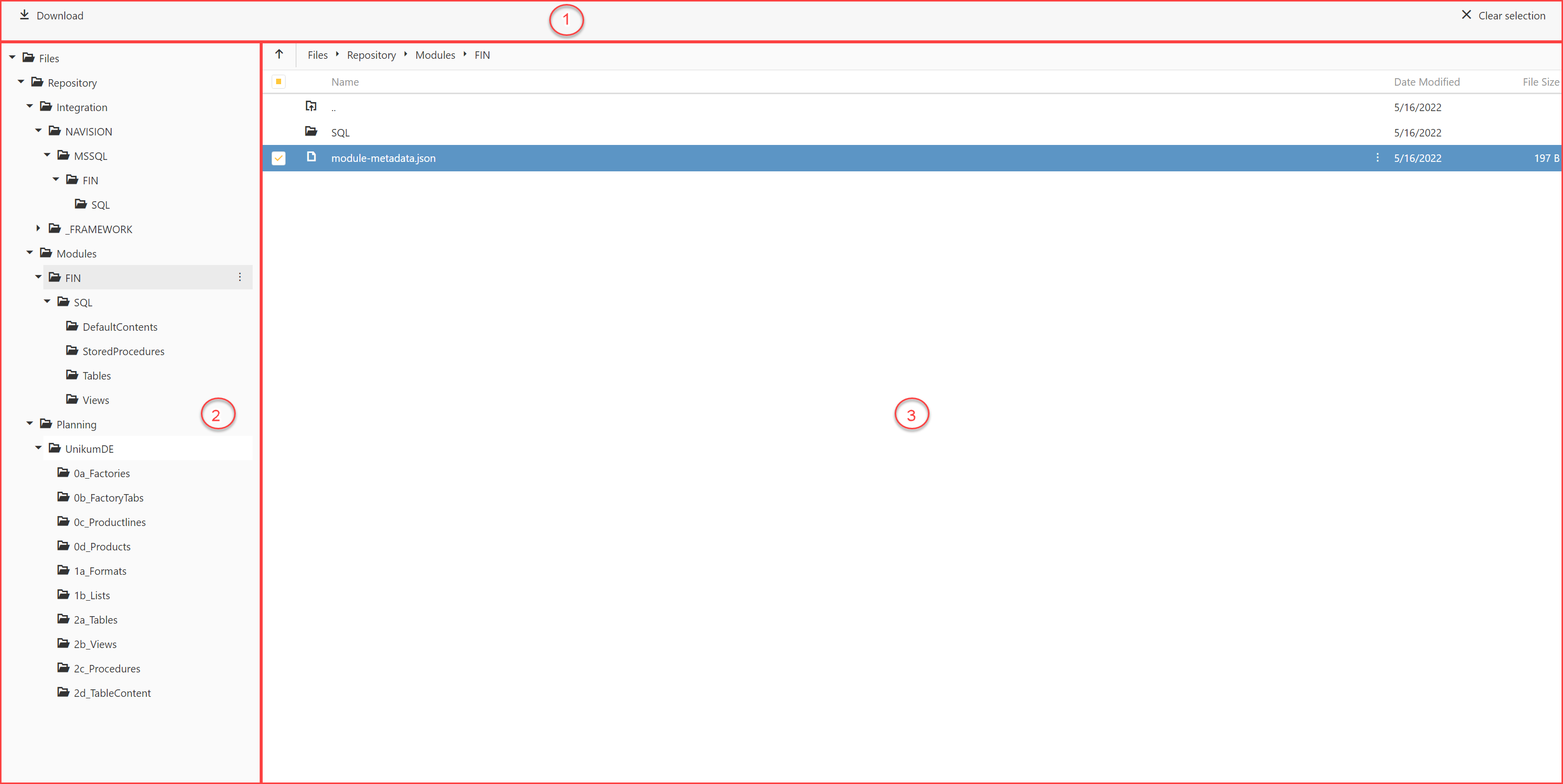Go to Modules in breadcrumb path
Viewport: 1563px width, 784px height.
[x=435, y=55]
